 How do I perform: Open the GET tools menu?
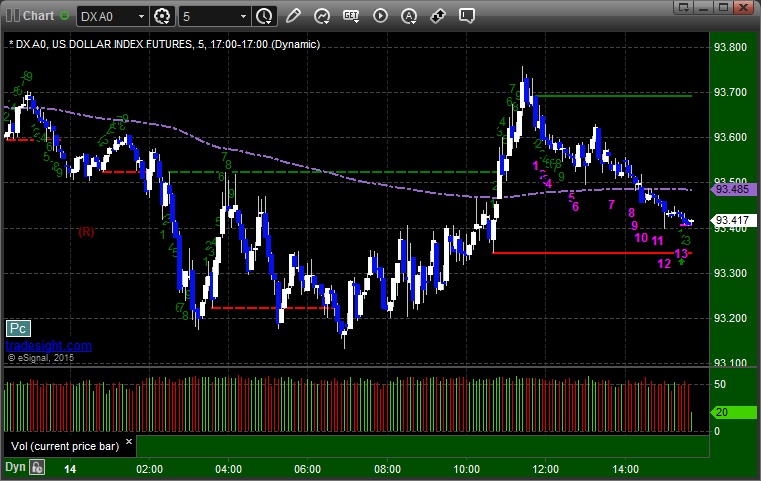pyautogui.click(x=351, y=16)
